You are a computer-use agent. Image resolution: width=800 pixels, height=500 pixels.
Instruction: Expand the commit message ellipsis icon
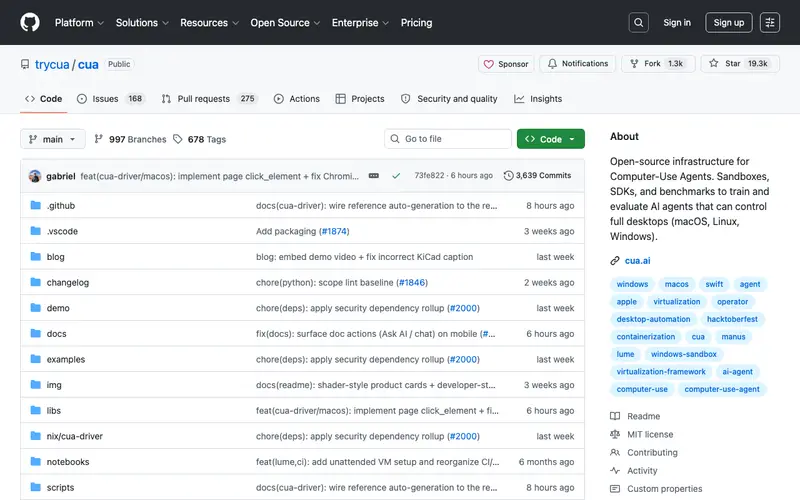tap(373, 176)
